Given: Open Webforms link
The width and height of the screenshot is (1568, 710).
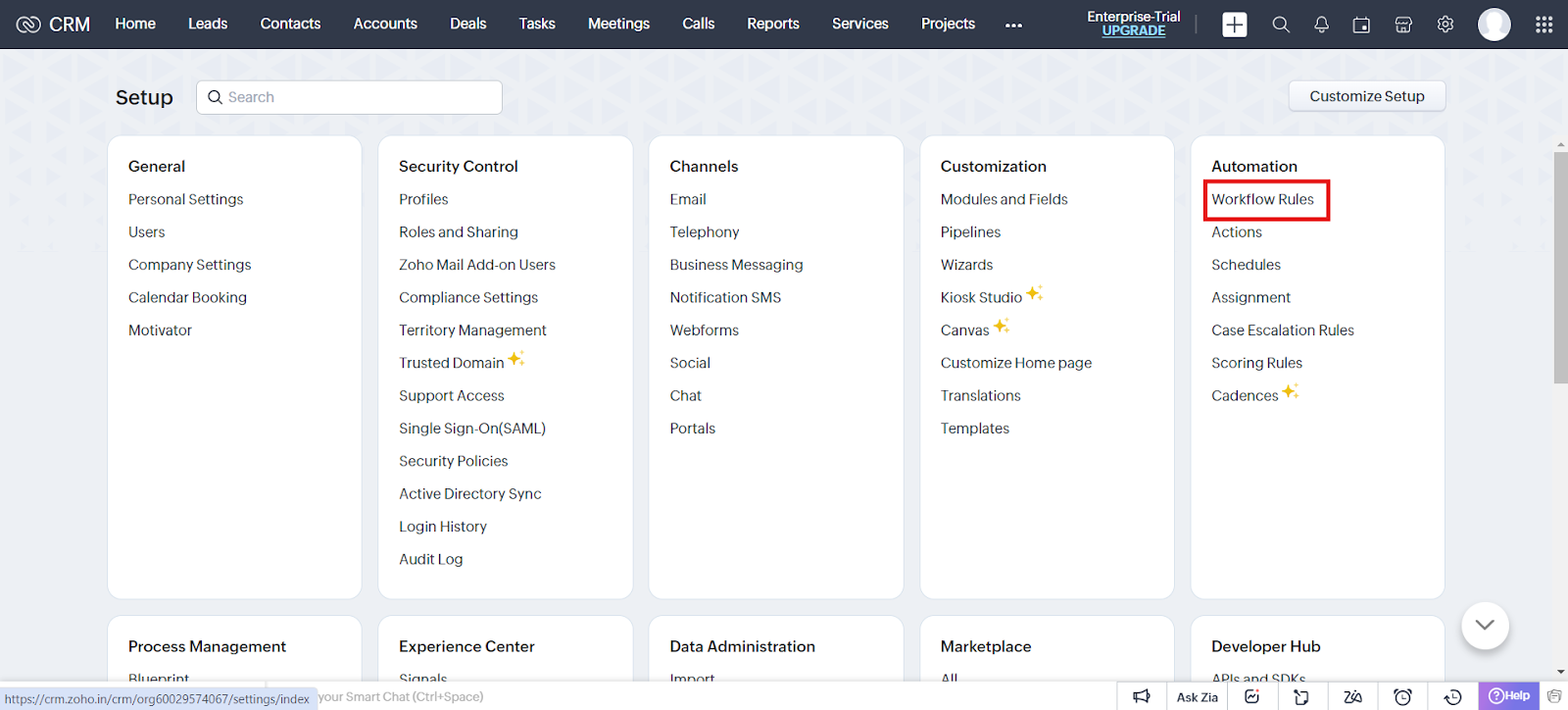Looking at the screenshot, I should 705,330.
